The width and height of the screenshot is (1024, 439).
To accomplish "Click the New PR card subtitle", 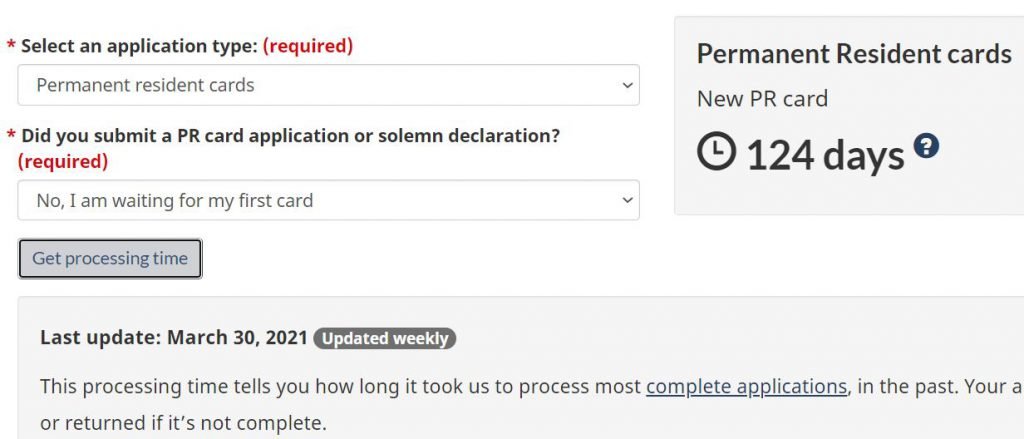I will click(x=762, y=99).
